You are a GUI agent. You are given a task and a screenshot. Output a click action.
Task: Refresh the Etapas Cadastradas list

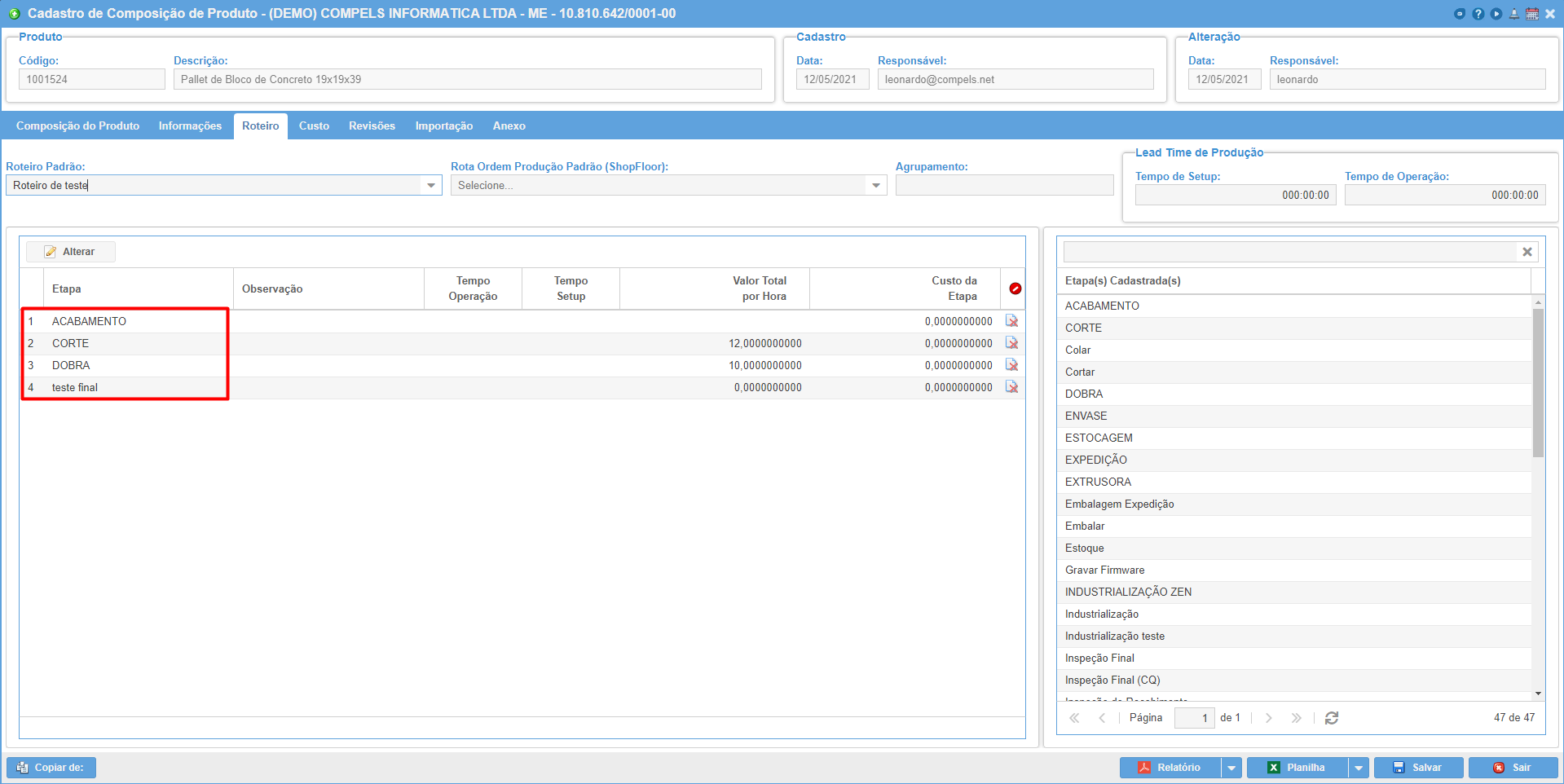(1332, 718)
